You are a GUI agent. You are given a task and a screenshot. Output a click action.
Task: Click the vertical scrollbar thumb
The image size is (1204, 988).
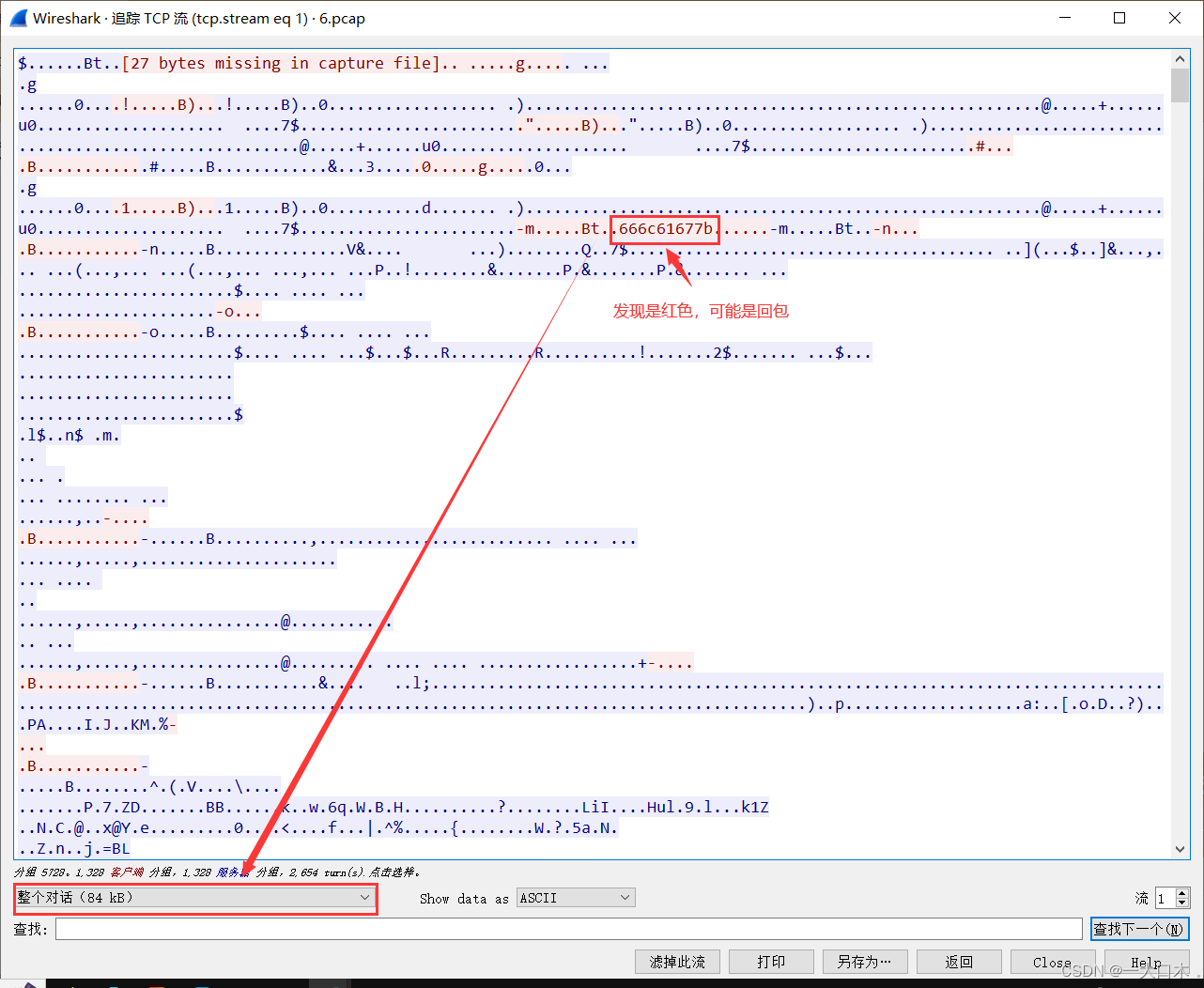1181,85
